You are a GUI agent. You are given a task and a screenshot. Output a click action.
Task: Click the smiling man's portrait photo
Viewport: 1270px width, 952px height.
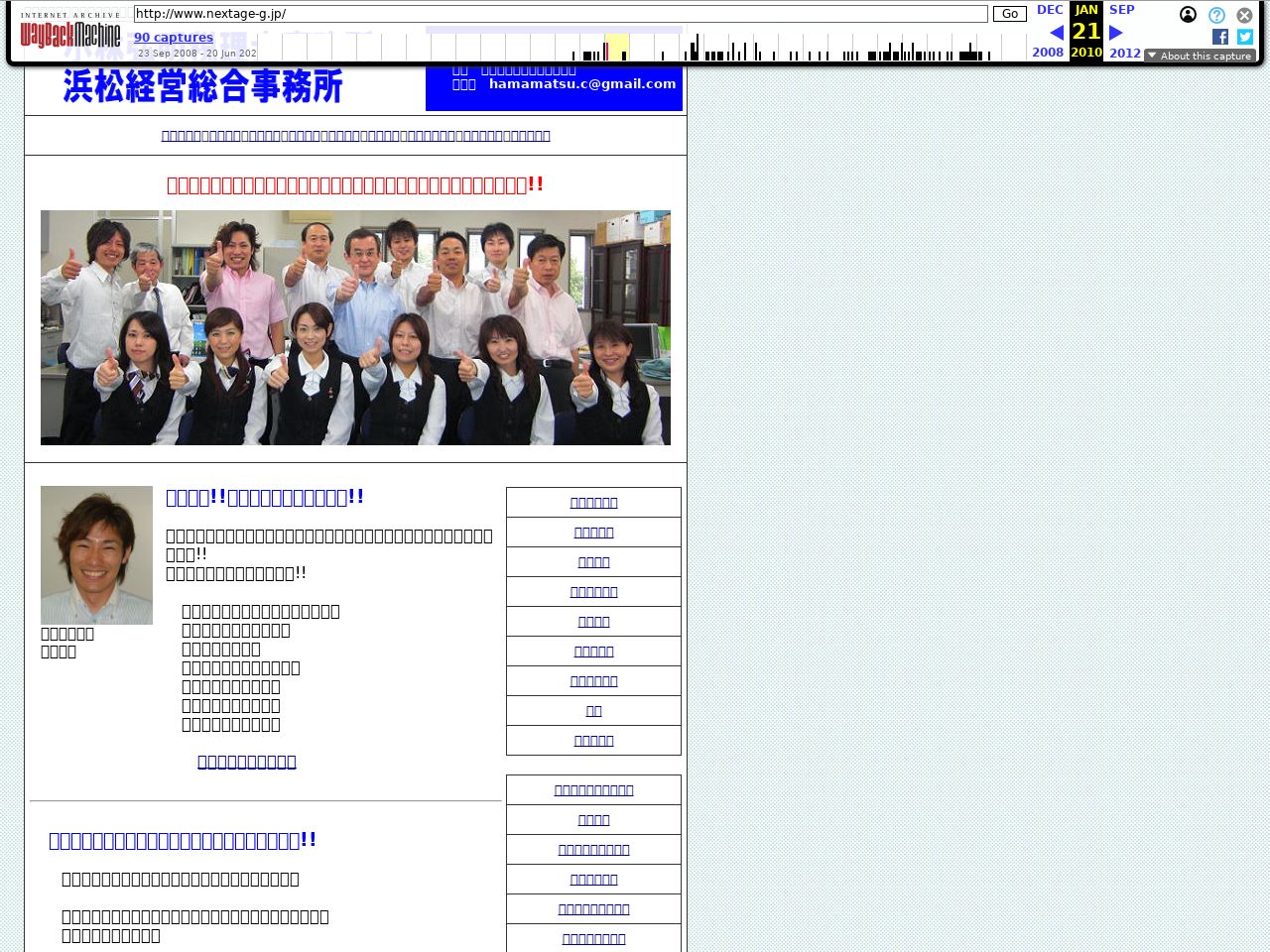(96, 554)
